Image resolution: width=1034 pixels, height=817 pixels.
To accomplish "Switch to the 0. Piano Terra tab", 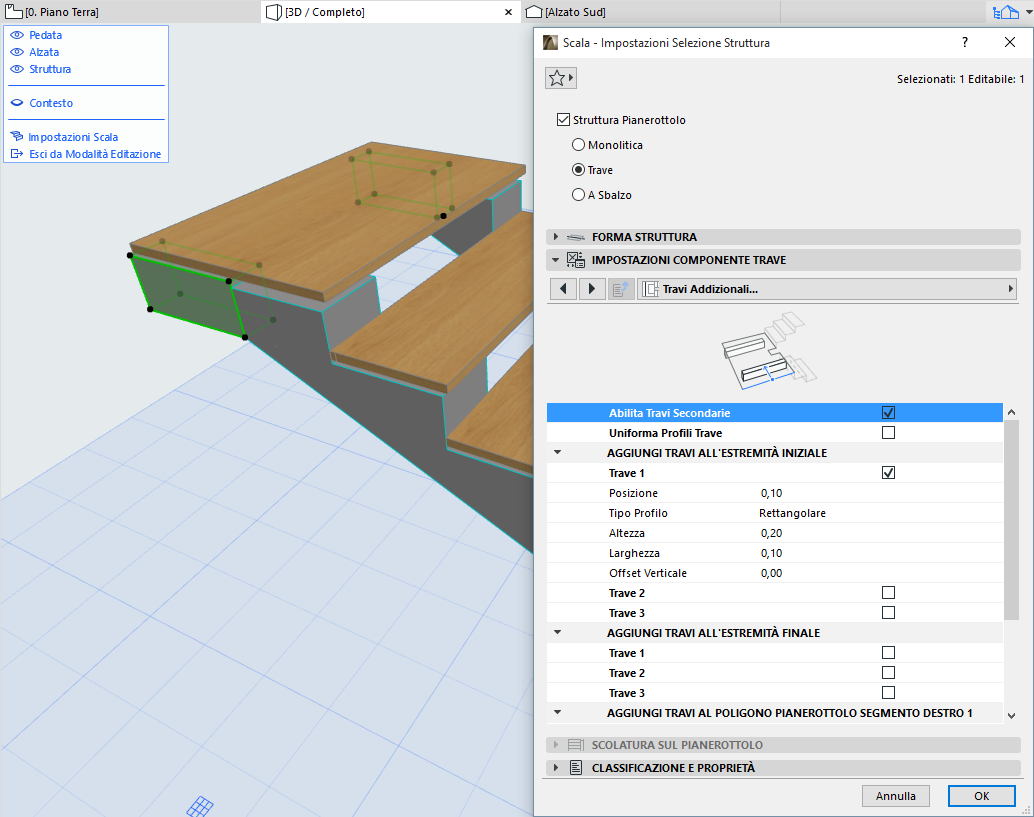I will [60, 12].
